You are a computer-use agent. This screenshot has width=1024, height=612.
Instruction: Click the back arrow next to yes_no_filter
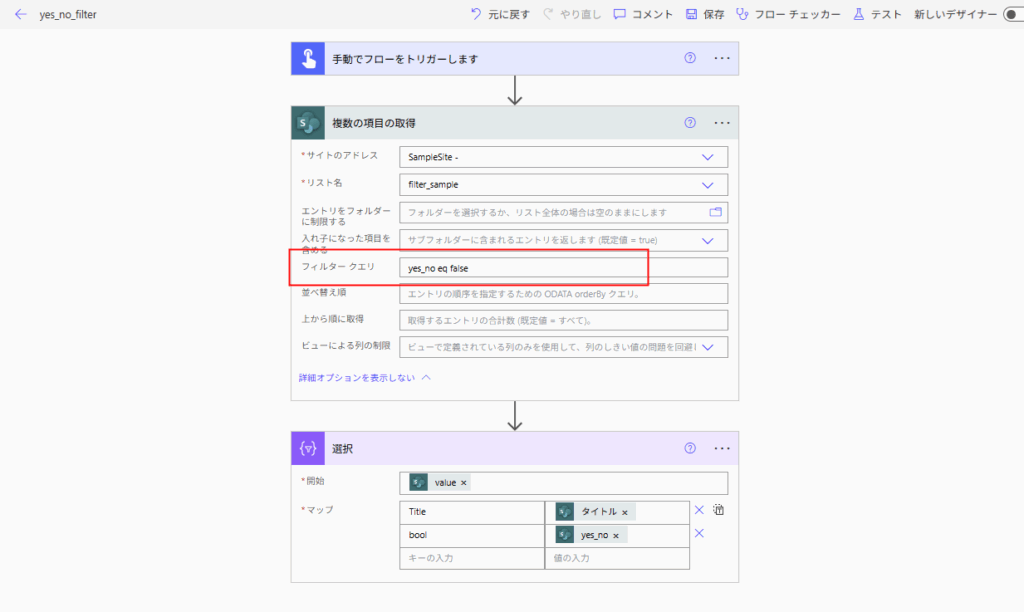[x=21, y=14]
